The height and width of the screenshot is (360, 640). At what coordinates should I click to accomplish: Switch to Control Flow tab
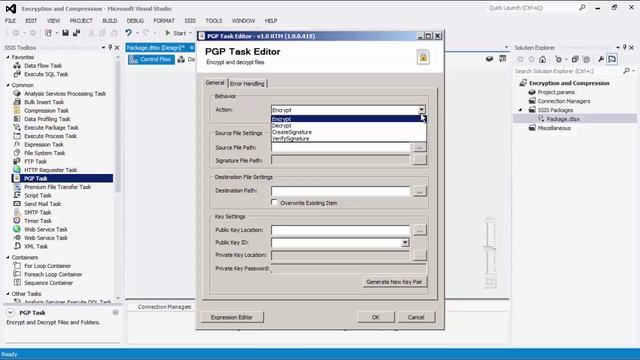click(151, 60)
